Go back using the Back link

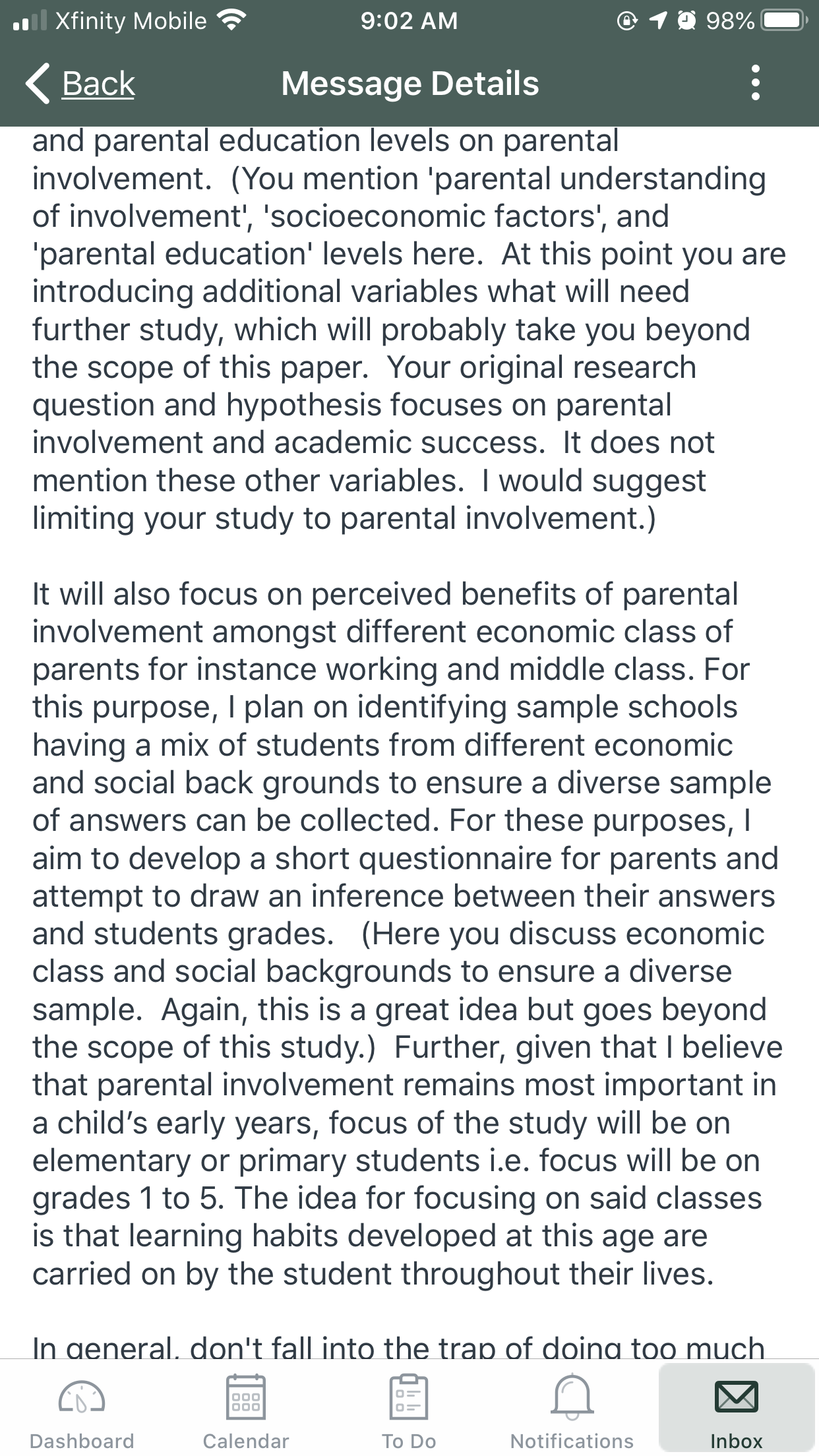point(98,84)
